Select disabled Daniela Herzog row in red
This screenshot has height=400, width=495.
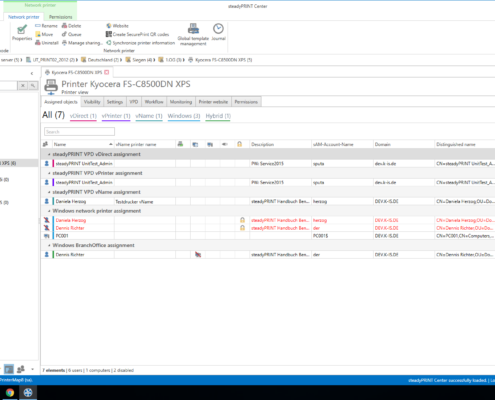[268, 220]
